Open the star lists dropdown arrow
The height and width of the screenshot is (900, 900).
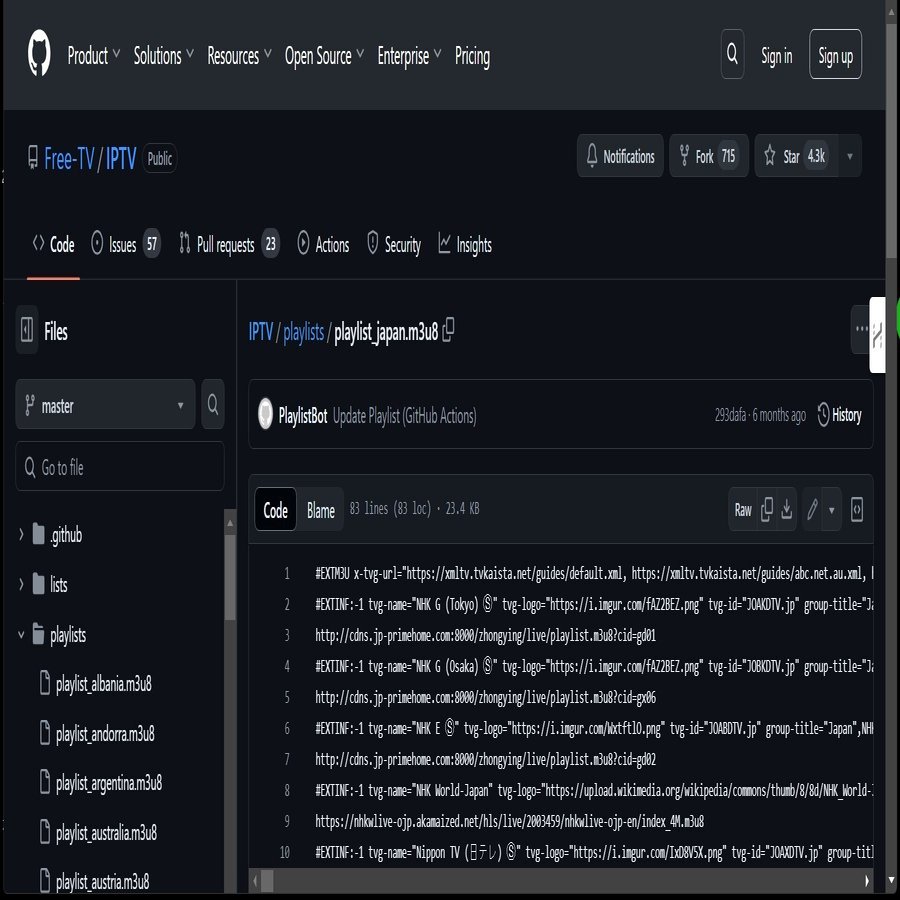point(850,156)
